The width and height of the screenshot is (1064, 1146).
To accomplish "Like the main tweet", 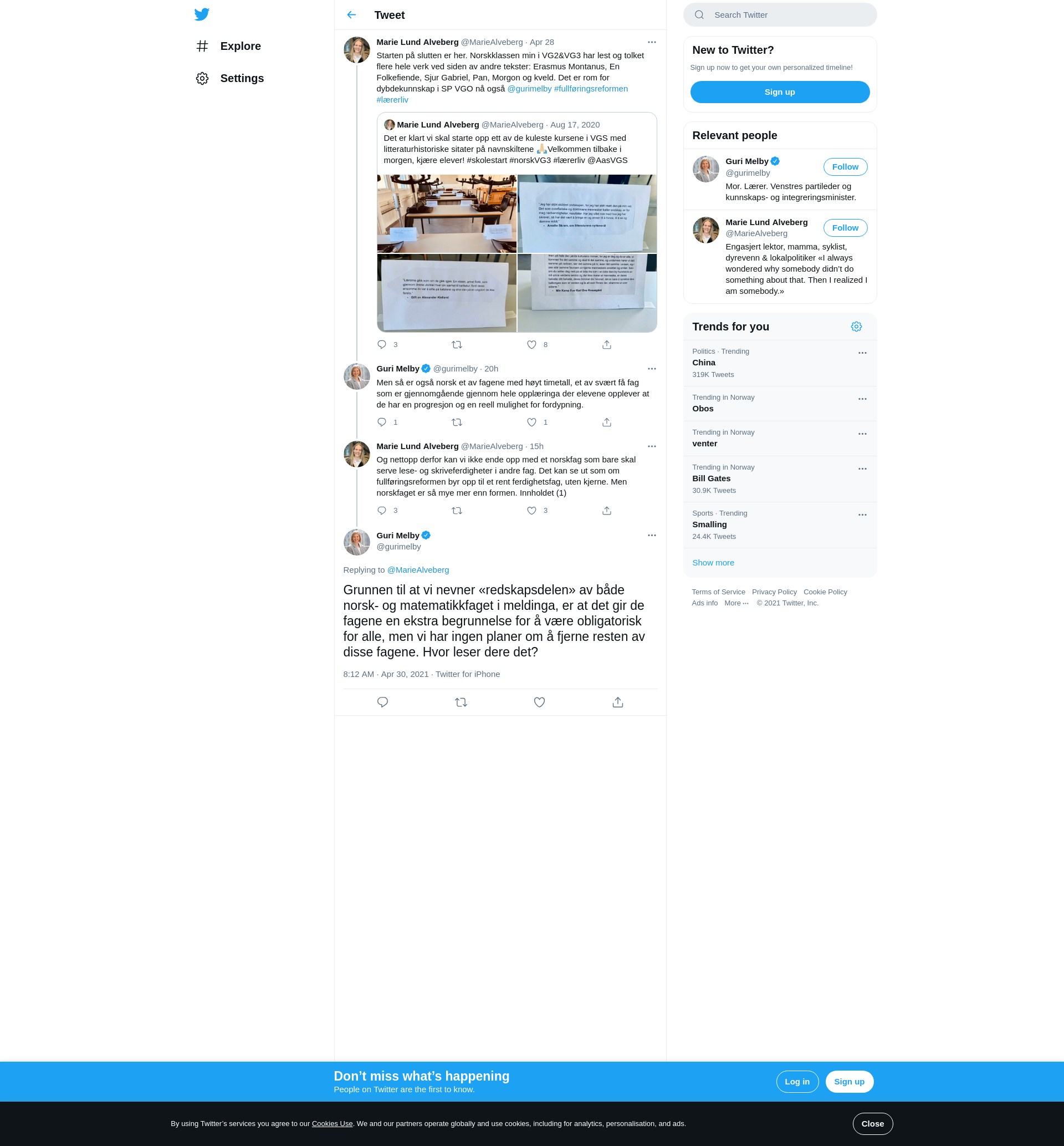I will [539, 702].
